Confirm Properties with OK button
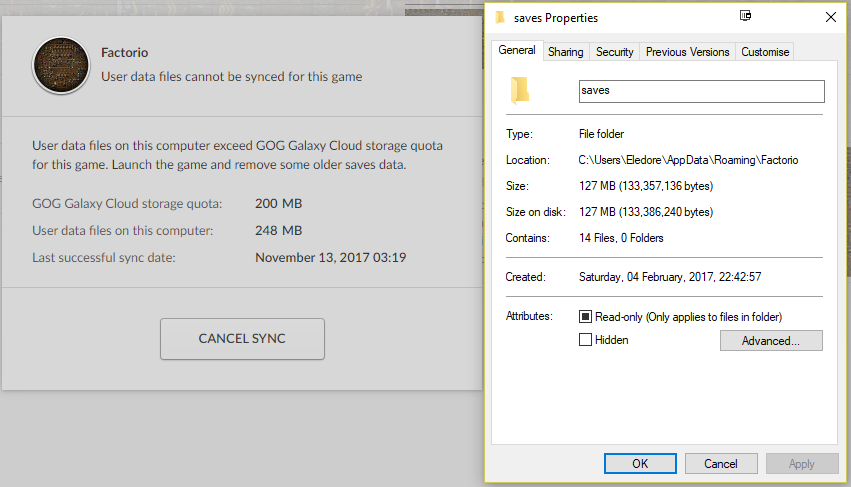851x487 pixels. [x=640, y=464]
